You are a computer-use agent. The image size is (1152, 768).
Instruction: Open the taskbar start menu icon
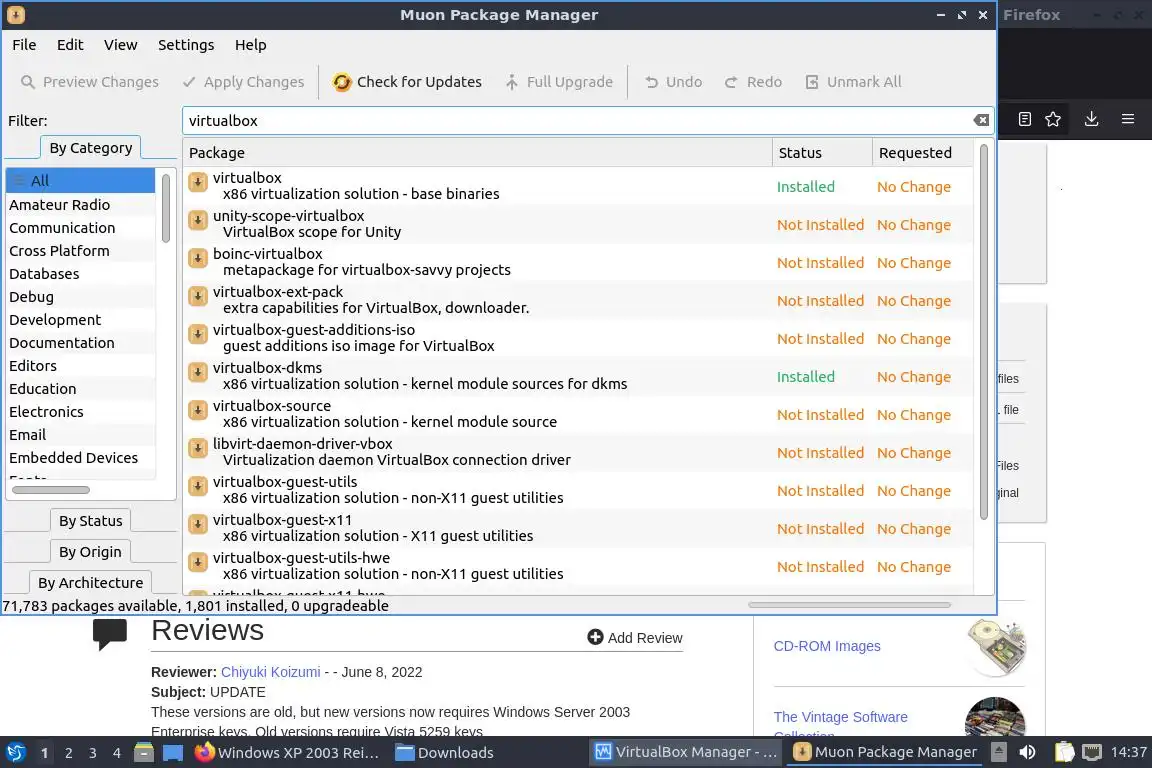click(x=15, y=753)
